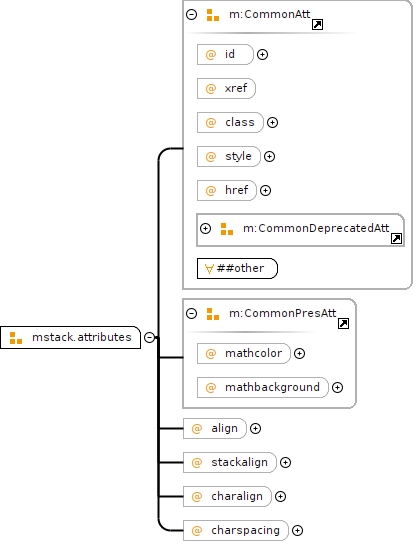Collapse the m:CommonAtt group
The image size is (414, 546).
pyautogui.click(x=192, y=15)
